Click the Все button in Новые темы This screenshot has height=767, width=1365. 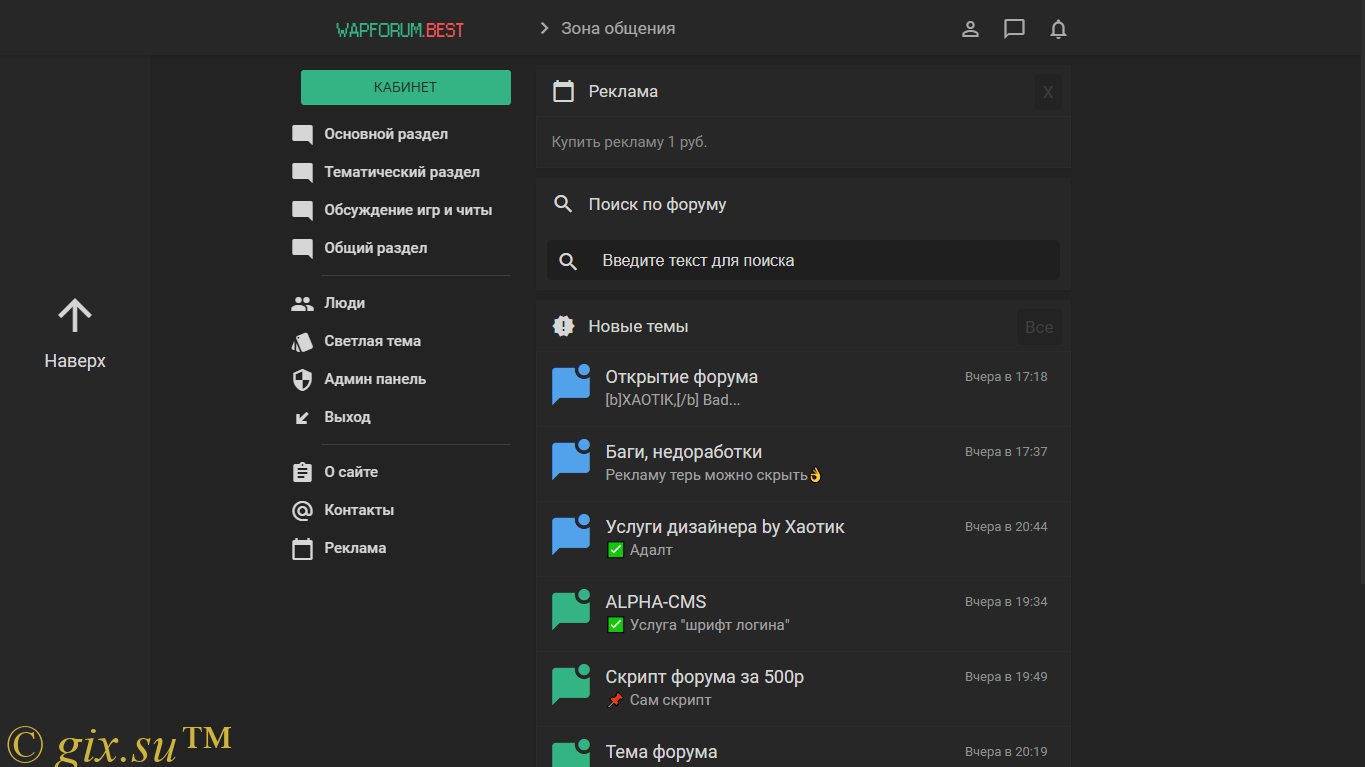click(x=1039, y=327)
